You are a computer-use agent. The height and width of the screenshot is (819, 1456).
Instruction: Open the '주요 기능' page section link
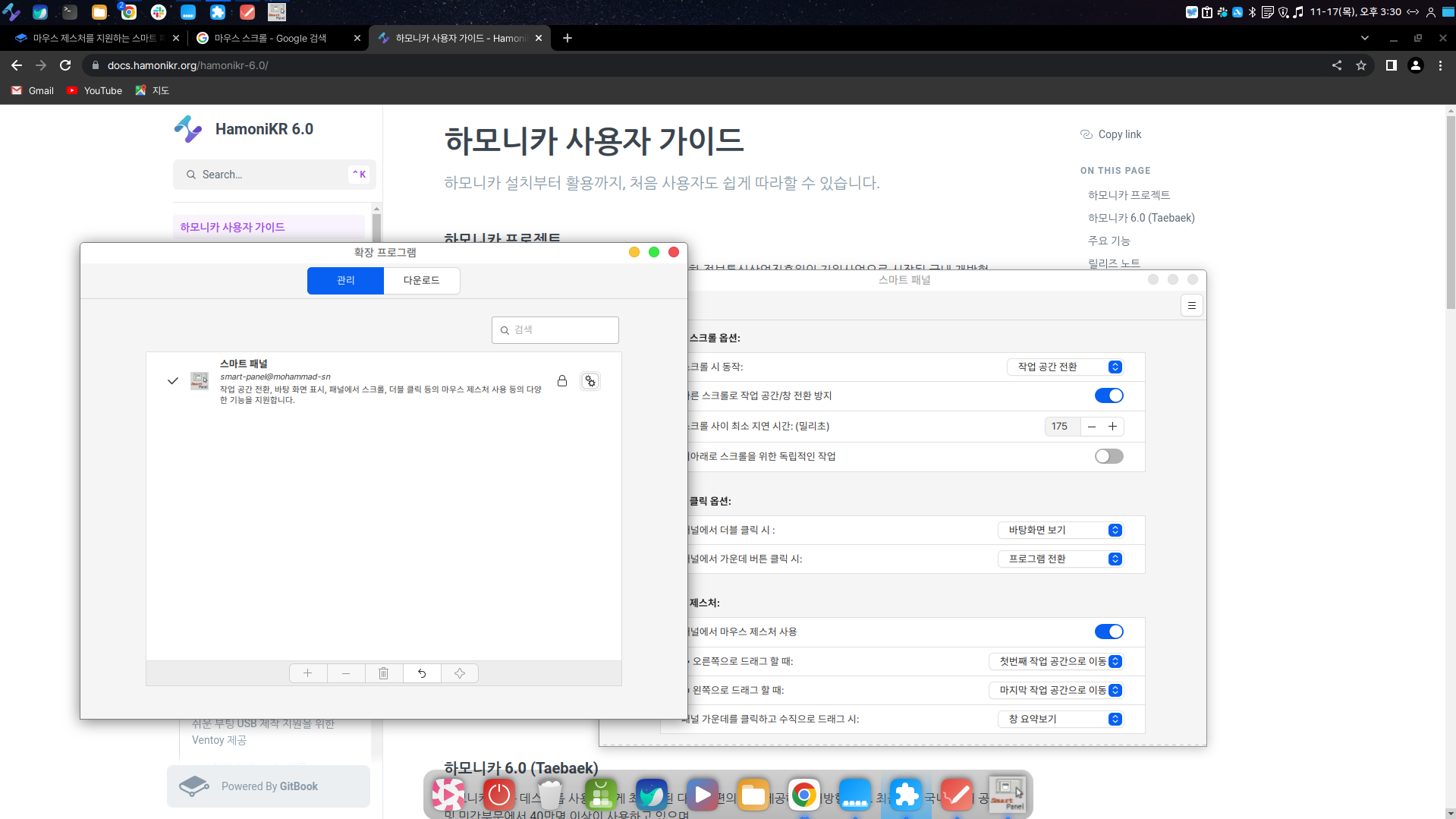[x=1109, y=241]
